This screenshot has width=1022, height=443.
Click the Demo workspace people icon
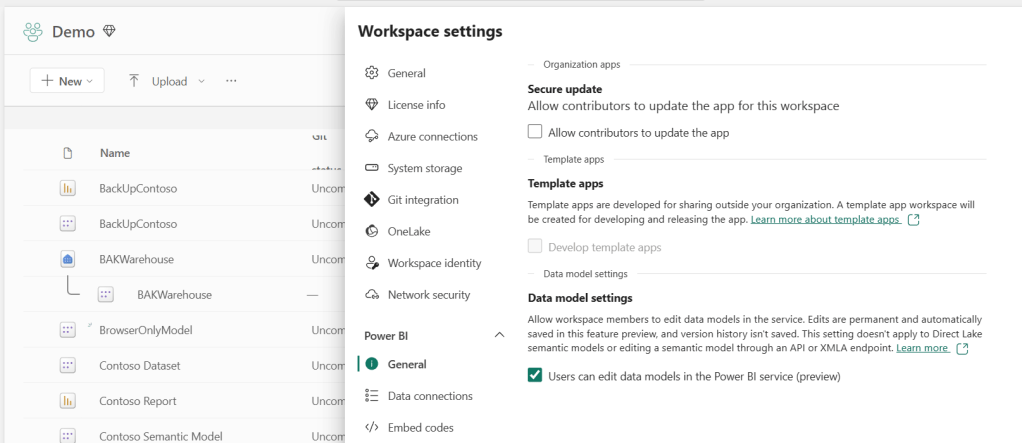click(x=34, y=32)
